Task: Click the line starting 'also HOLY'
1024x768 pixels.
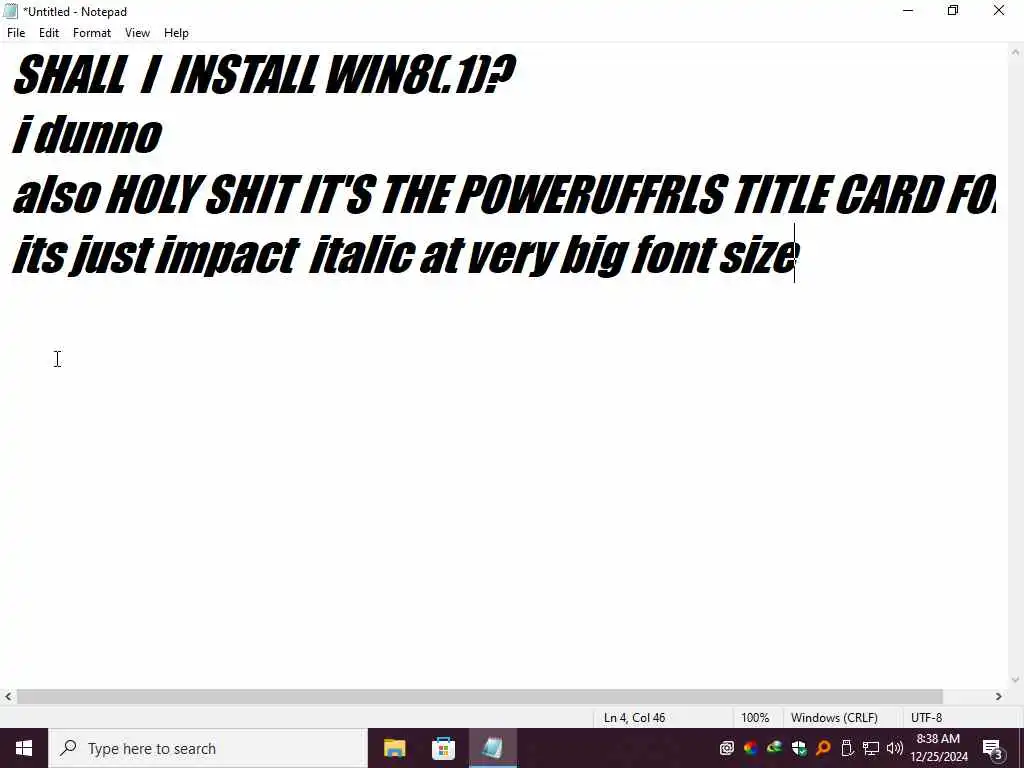Action: pyautogui.click(x=504, y=195)
